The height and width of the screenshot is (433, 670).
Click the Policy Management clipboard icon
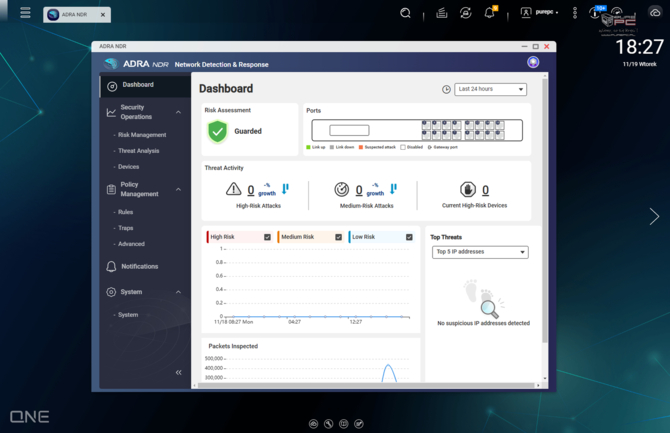[x=111, y=189]
